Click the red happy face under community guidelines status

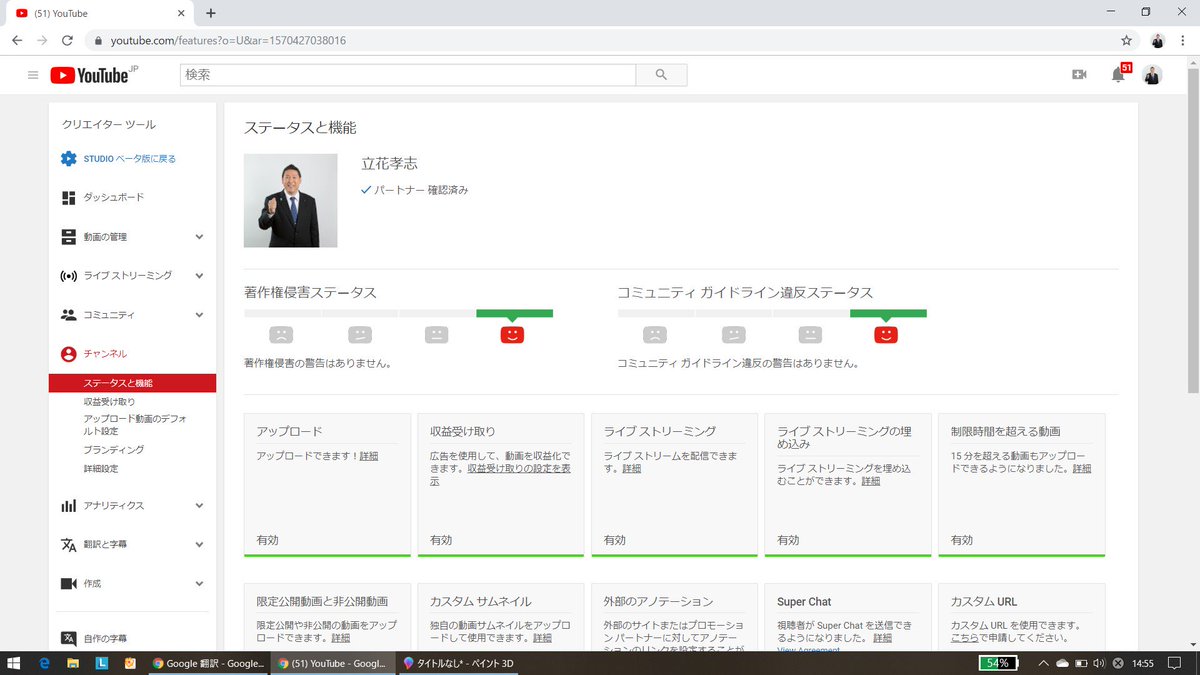pyautogui.click(x=885, y=335)
